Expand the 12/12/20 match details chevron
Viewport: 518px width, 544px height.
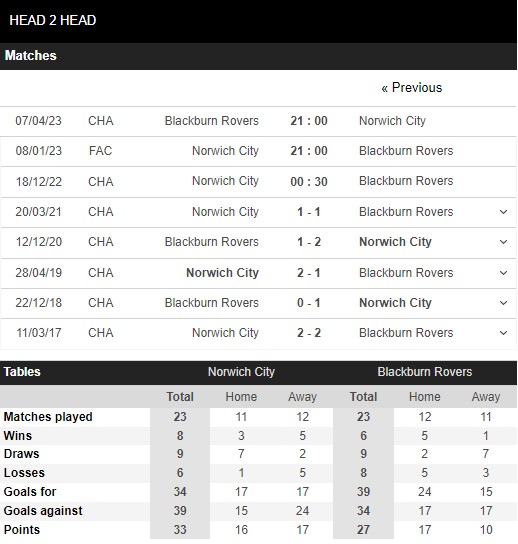click(503, 242)
